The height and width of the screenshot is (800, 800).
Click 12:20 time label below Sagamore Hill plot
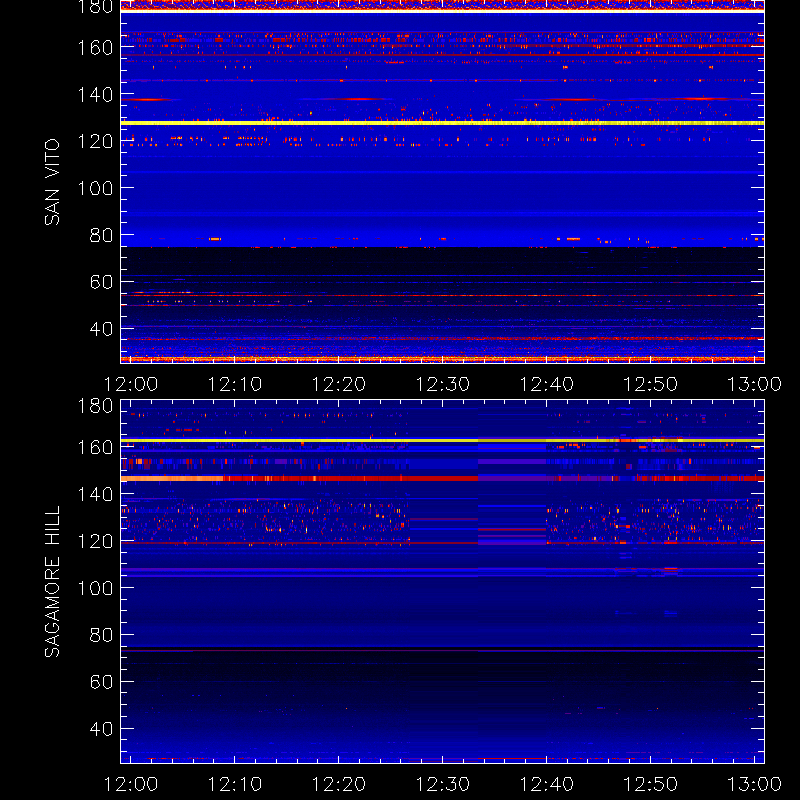(x=339, y=784)
